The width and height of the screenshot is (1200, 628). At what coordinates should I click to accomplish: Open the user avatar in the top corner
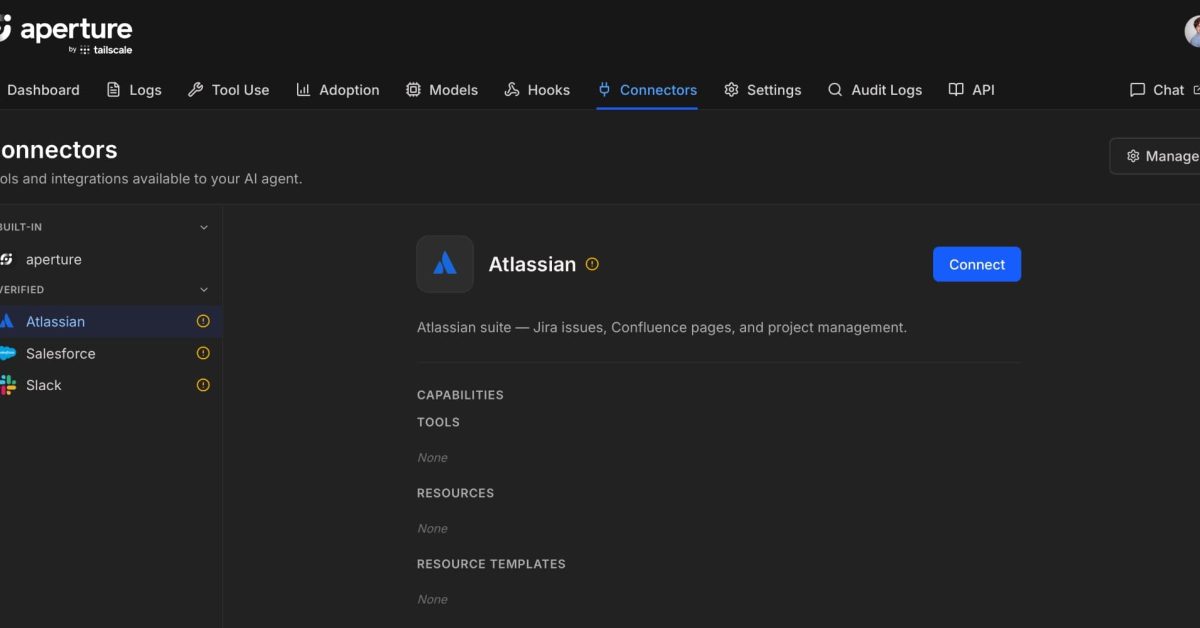click(x=1192, y=31)
